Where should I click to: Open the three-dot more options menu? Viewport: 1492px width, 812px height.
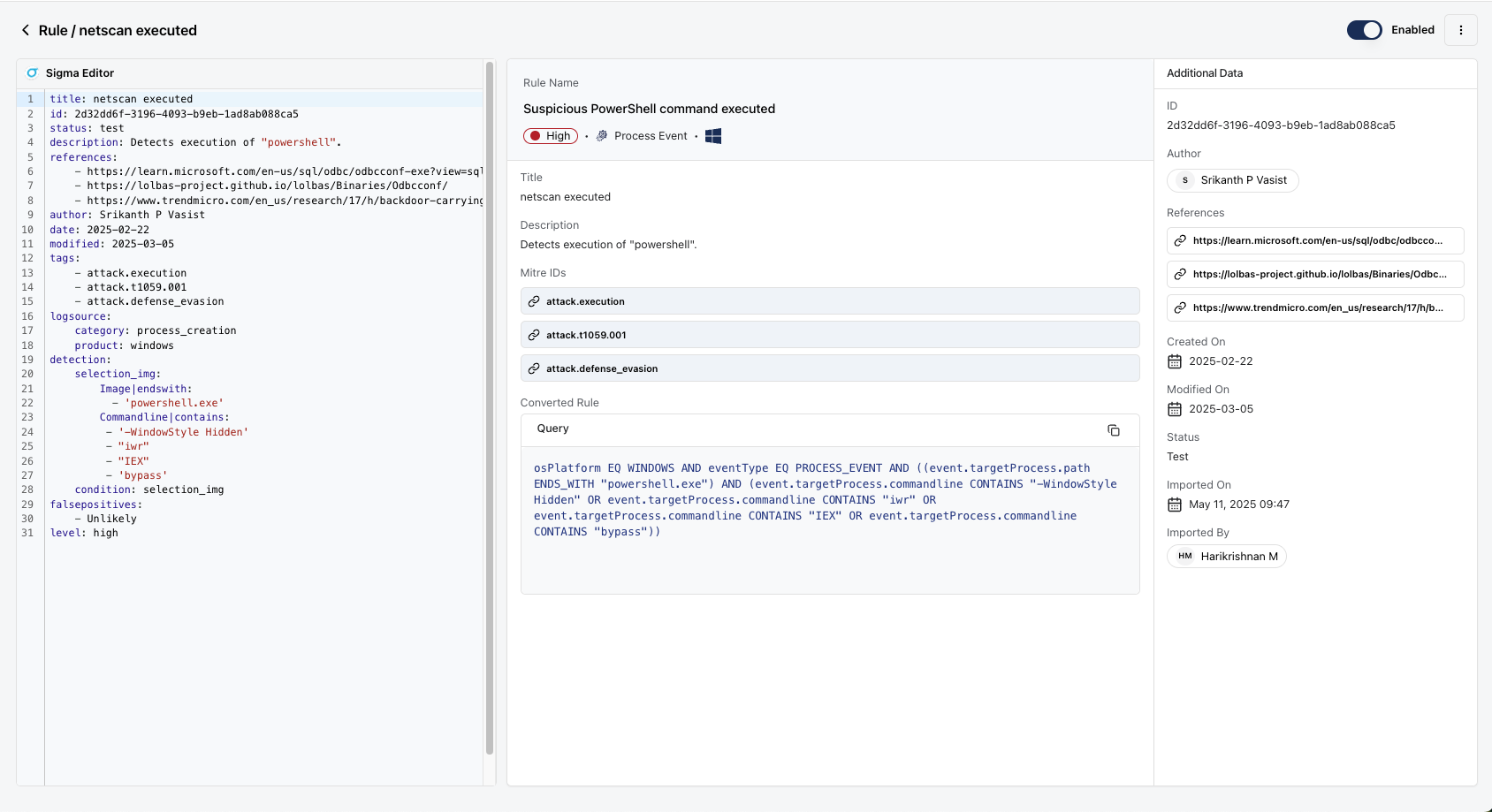point(1460,30)
